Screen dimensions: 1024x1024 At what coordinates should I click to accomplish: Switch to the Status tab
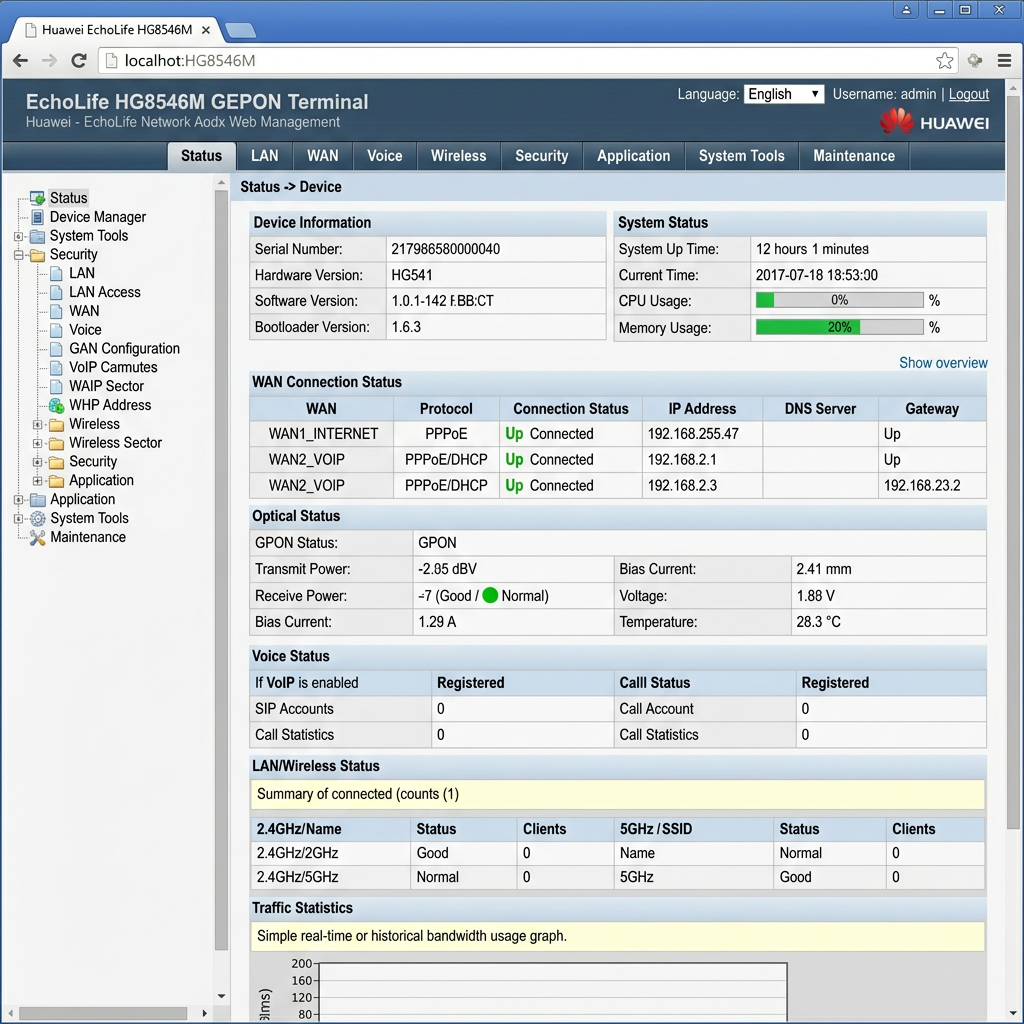click(201, 156)
